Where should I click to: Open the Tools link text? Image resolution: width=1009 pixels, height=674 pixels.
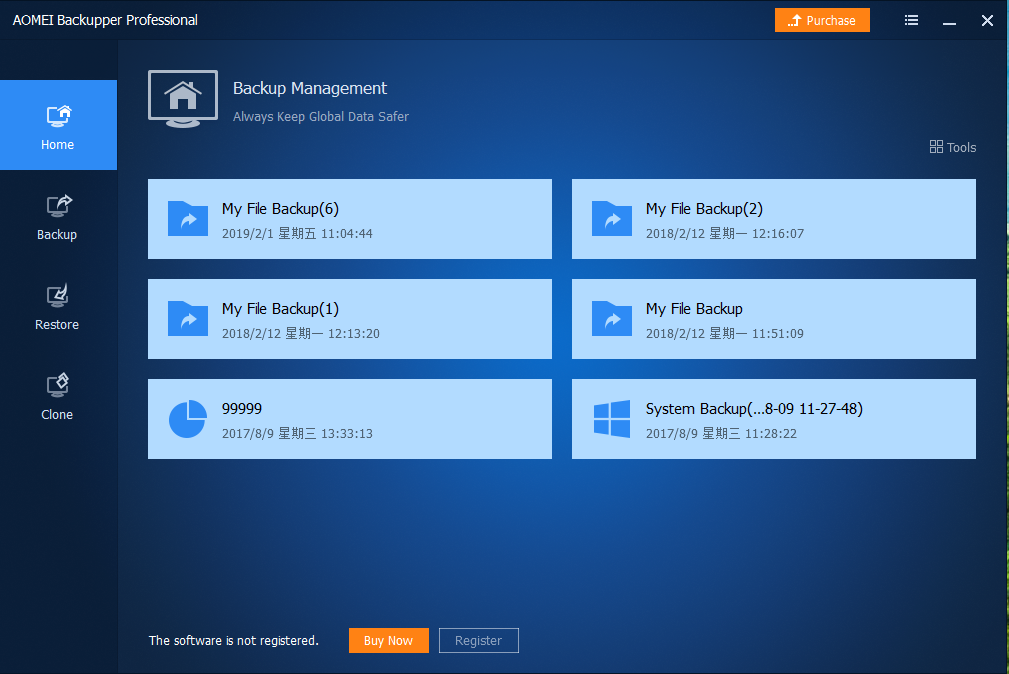[x=961, y=148]
